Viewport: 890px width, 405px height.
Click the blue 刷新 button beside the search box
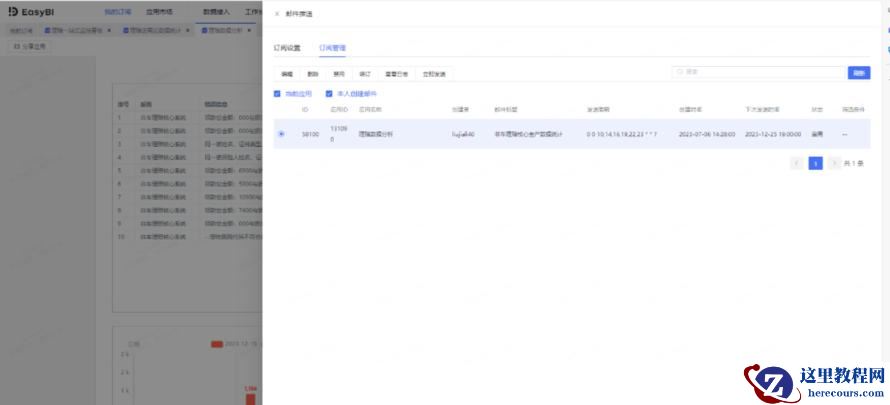pyautogui.click(x=858, y=73)
